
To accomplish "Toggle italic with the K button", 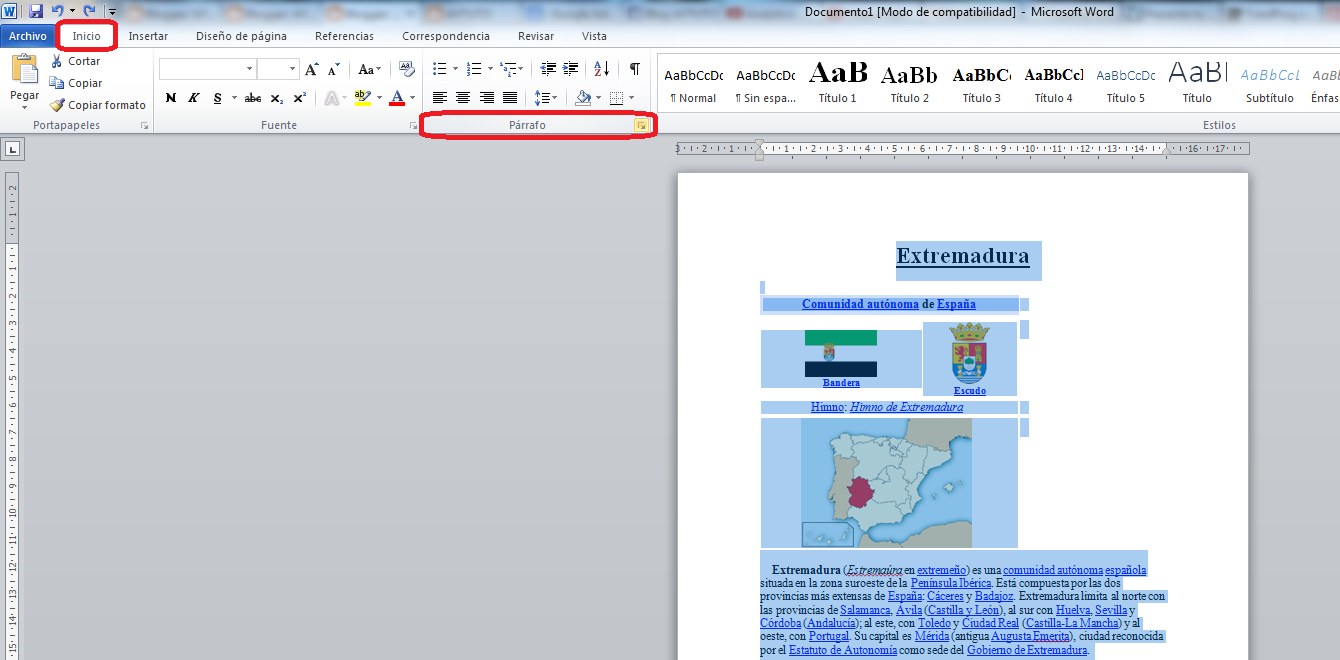I will (x=193, y=98).
